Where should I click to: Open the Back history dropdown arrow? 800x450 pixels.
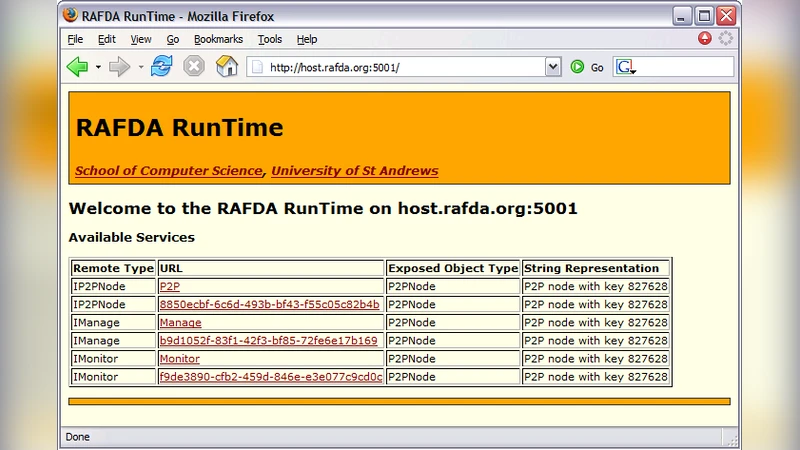tap(98, 68)
